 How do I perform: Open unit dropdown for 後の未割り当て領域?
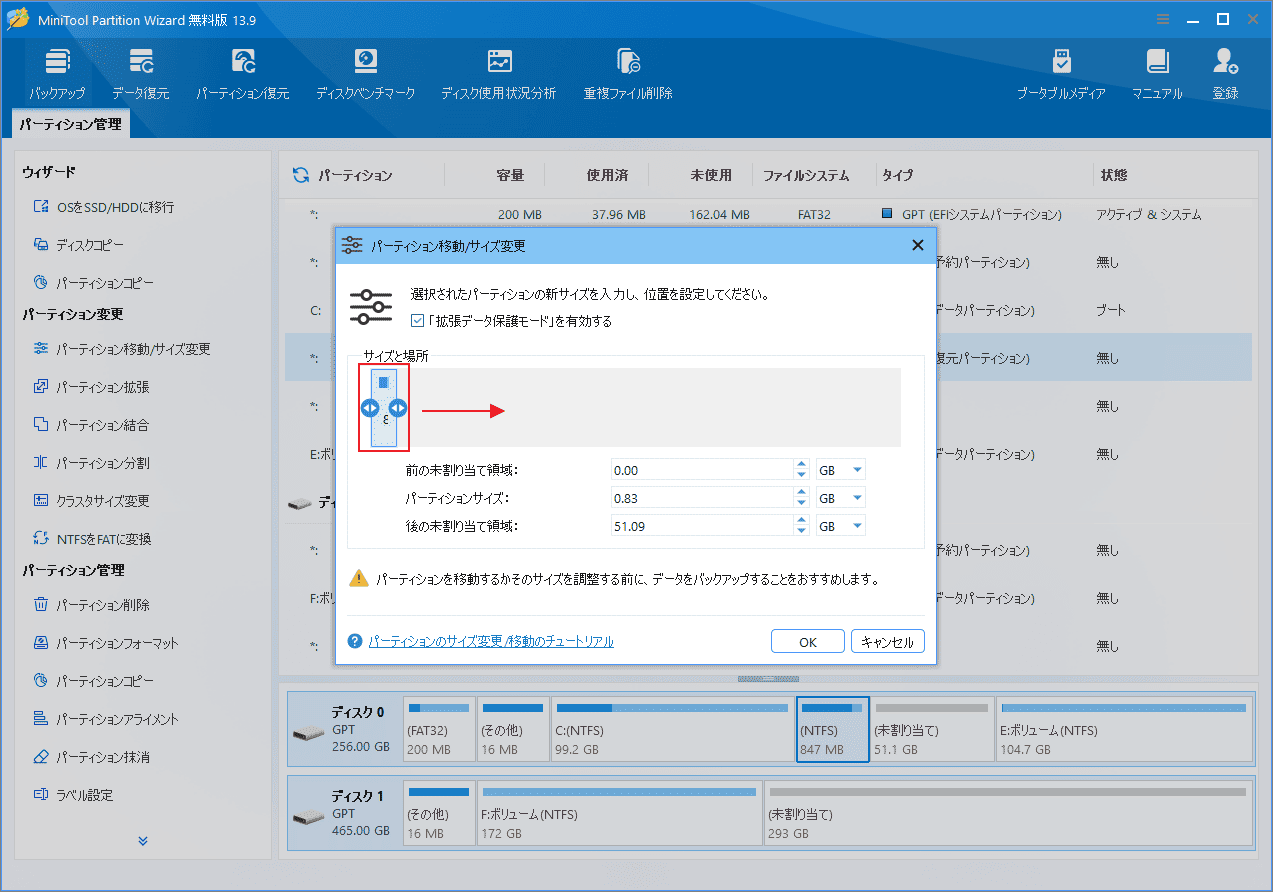tap(841, 526)
